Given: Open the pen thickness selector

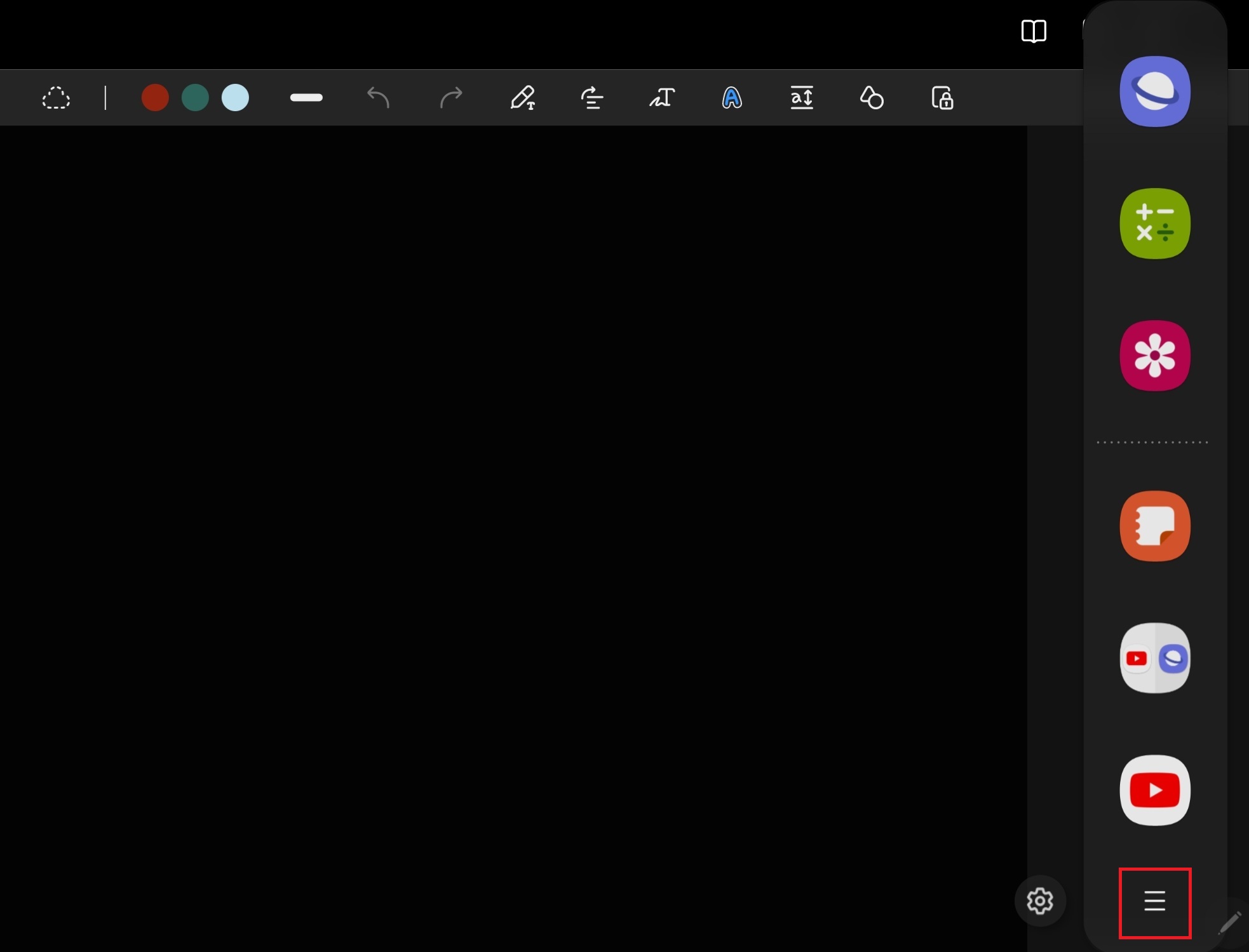Looking at the screenshot, I should 306,98.
